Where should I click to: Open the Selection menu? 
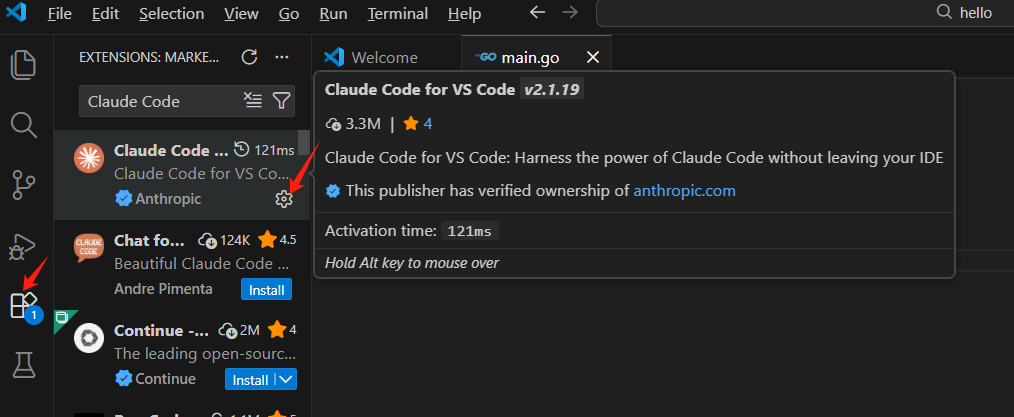coord(171,14)
